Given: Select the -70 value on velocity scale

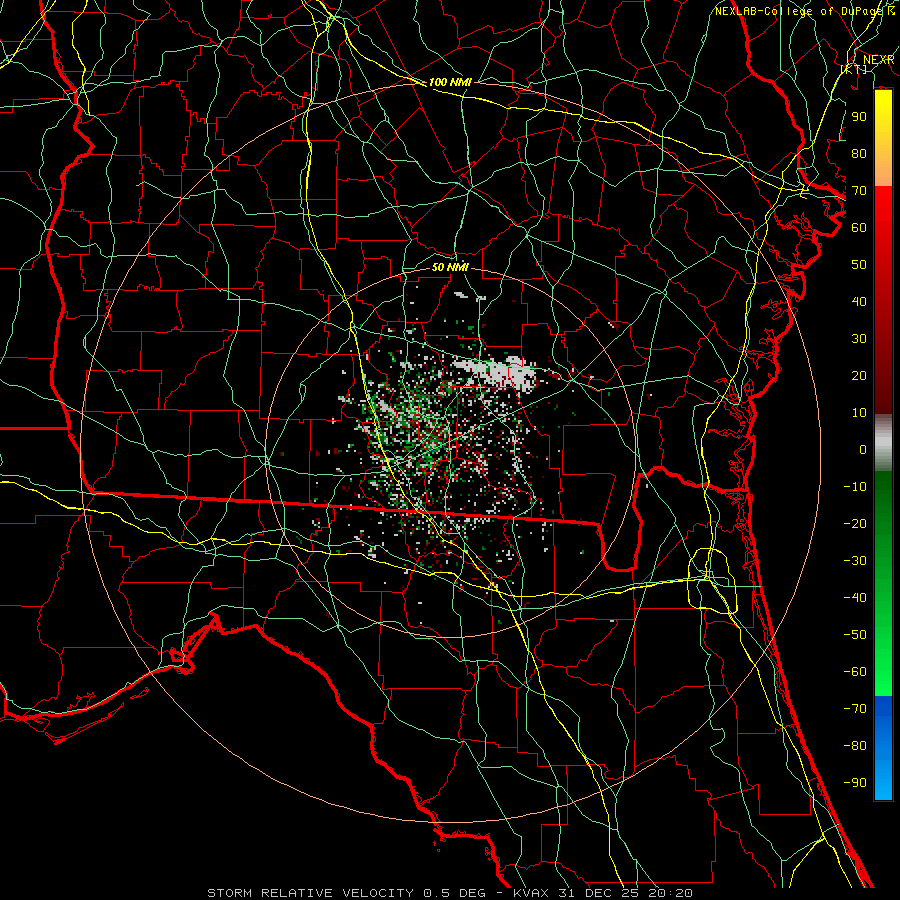Looking at the screenshot, I should tap(855, 709).
